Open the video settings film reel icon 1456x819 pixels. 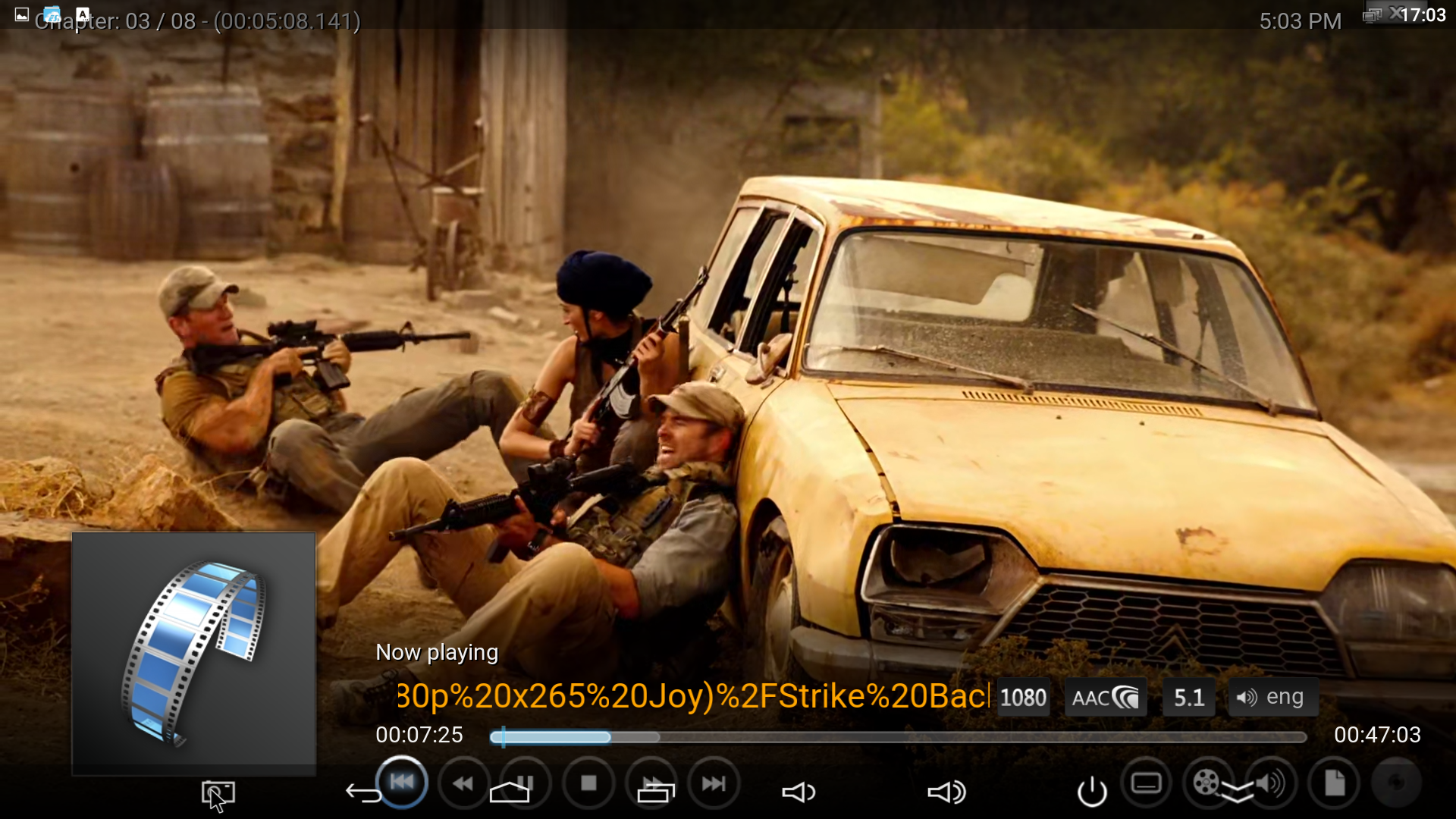pos(1206,782)
